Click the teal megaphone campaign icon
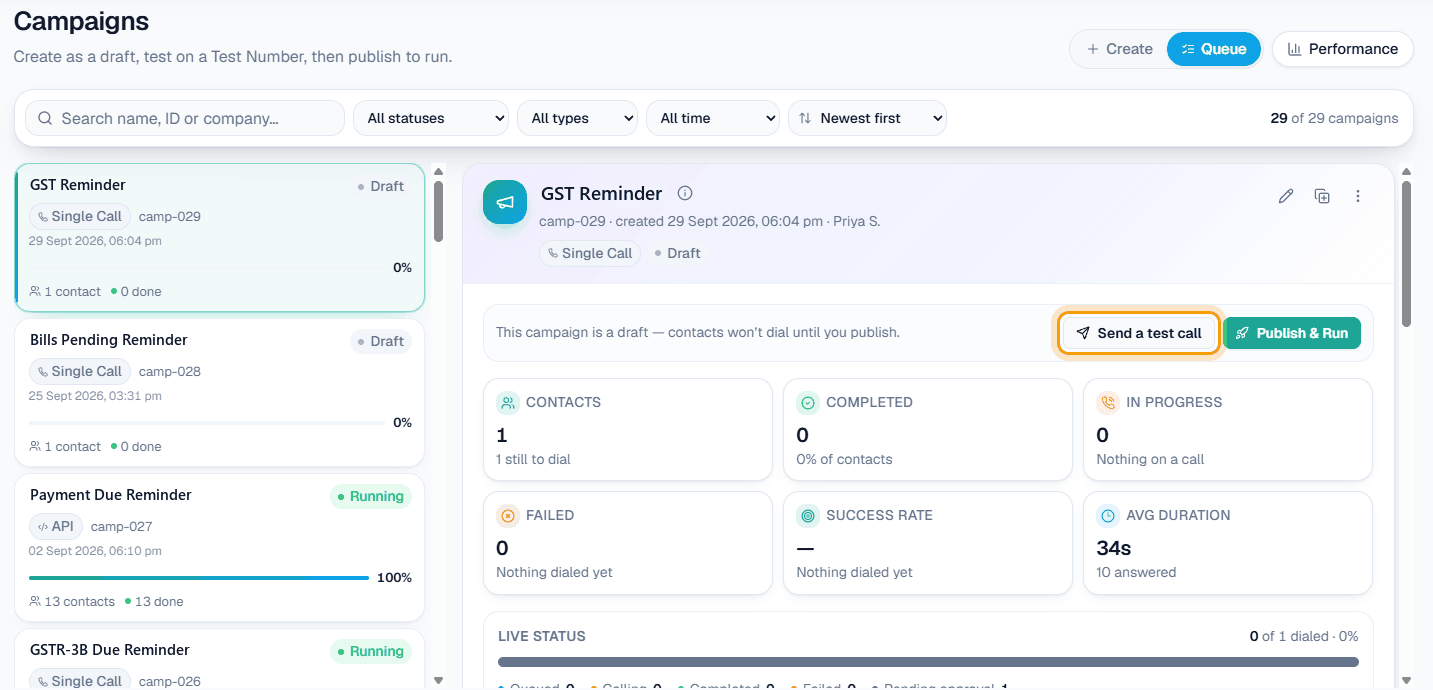The height and width of the screenshot is (690, 1433). tap(505, 202)
